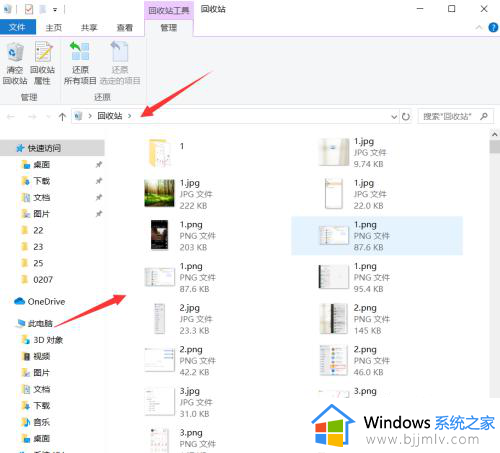Switch to the 共享 ribbon tab
Viewport: 500px width, 453px height.
point(89,28)
